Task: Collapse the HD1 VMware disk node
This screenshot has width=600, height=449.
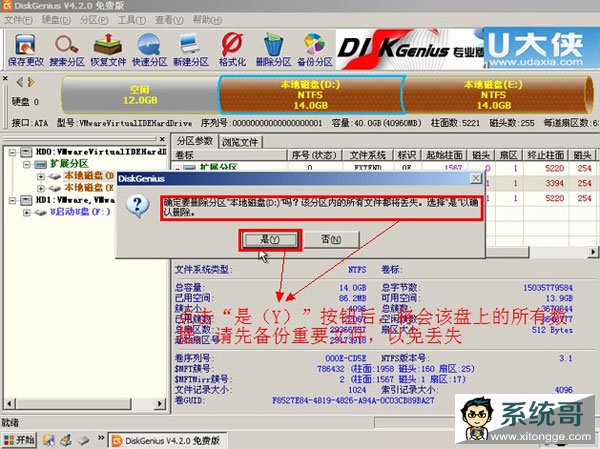Action: point(13,200)
